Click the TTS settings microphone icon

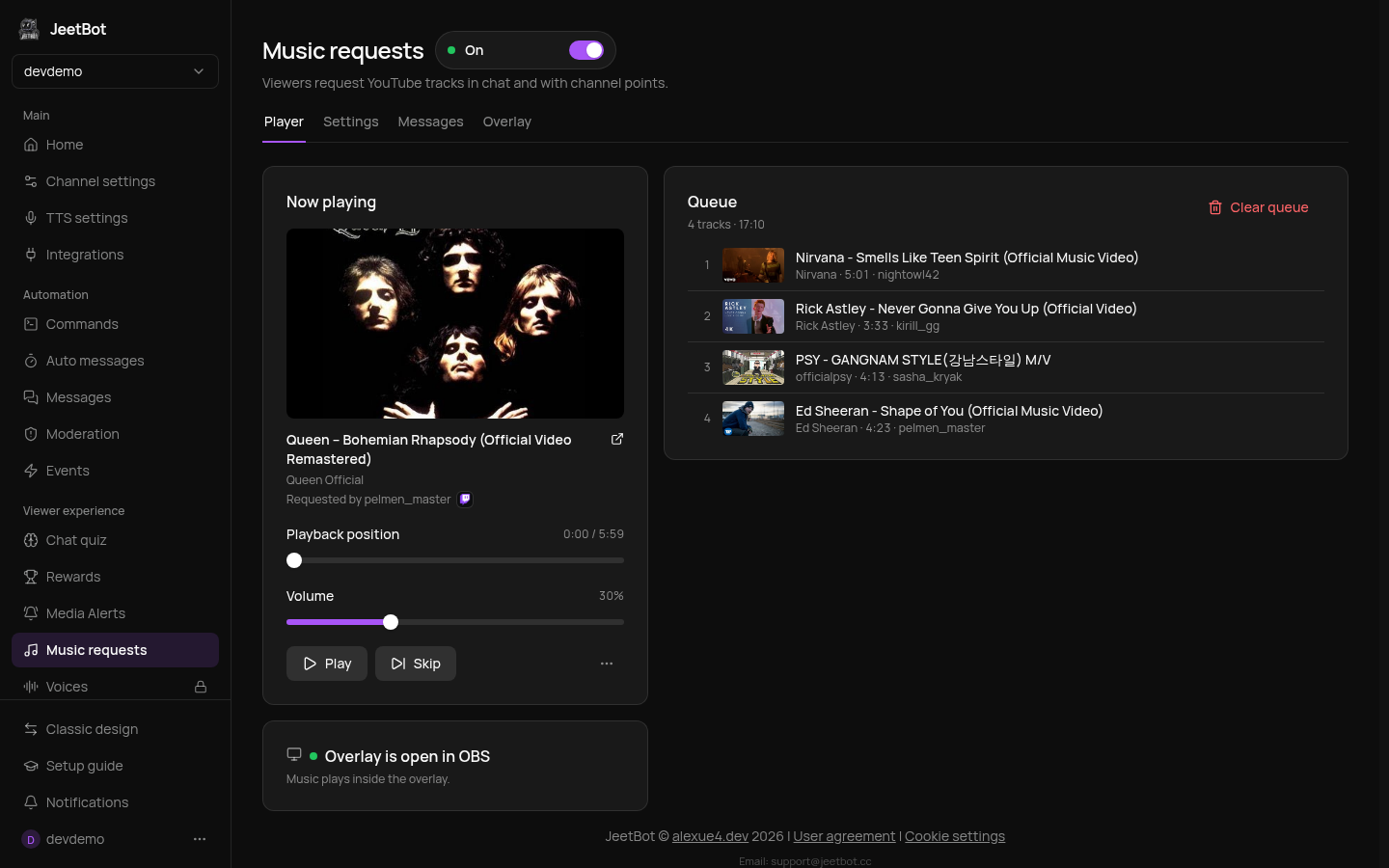pos(31,218)
